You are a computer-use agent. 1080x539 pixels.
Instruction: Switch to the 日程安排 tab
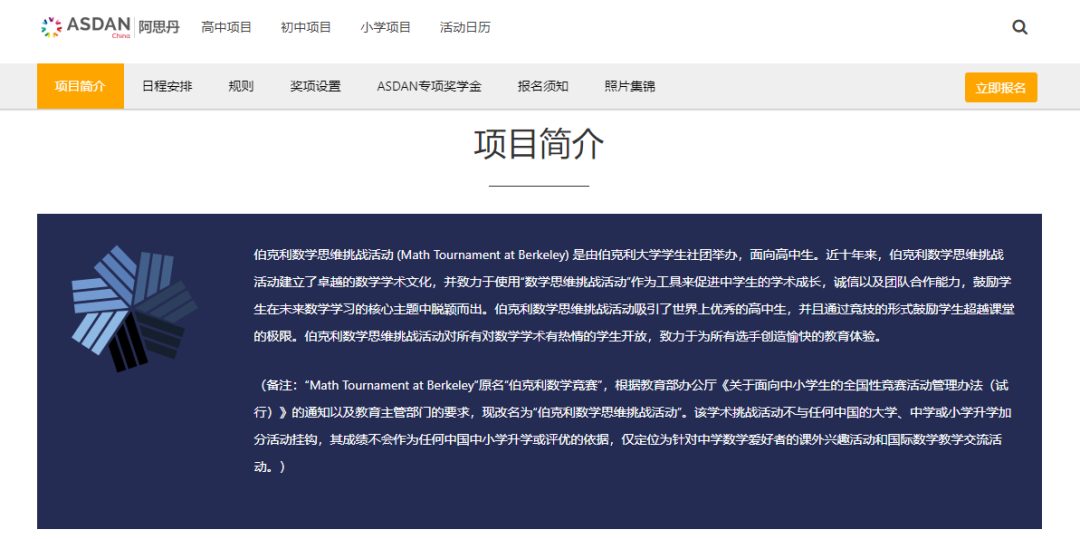pyautogui.click(x=167, y=87)
